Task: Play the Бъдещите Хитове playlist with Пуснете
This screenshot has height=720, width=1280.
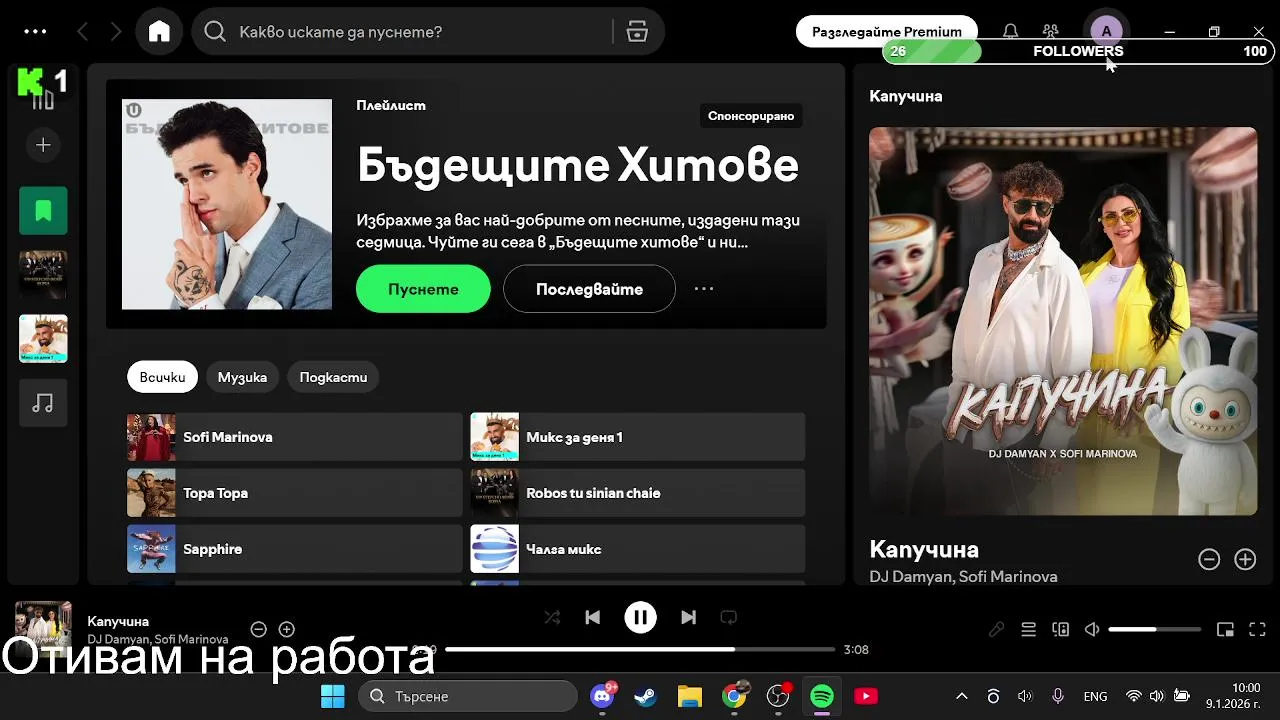Action: [423, 289]
